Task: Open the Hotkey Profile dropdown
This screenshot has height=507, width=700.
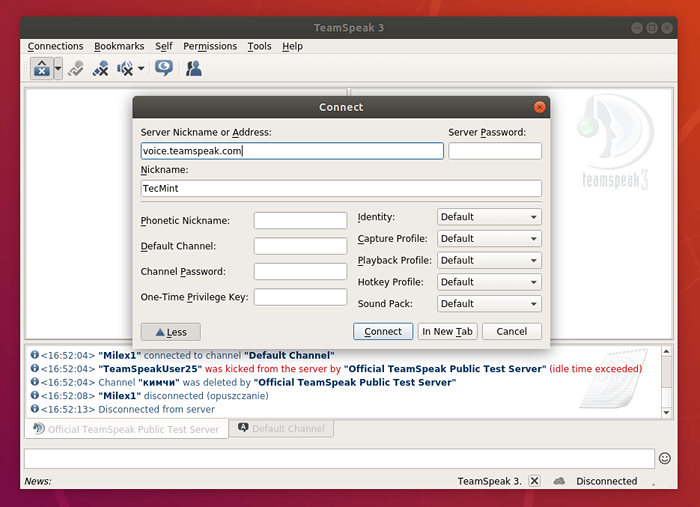Action: click(x=489, y=282)
